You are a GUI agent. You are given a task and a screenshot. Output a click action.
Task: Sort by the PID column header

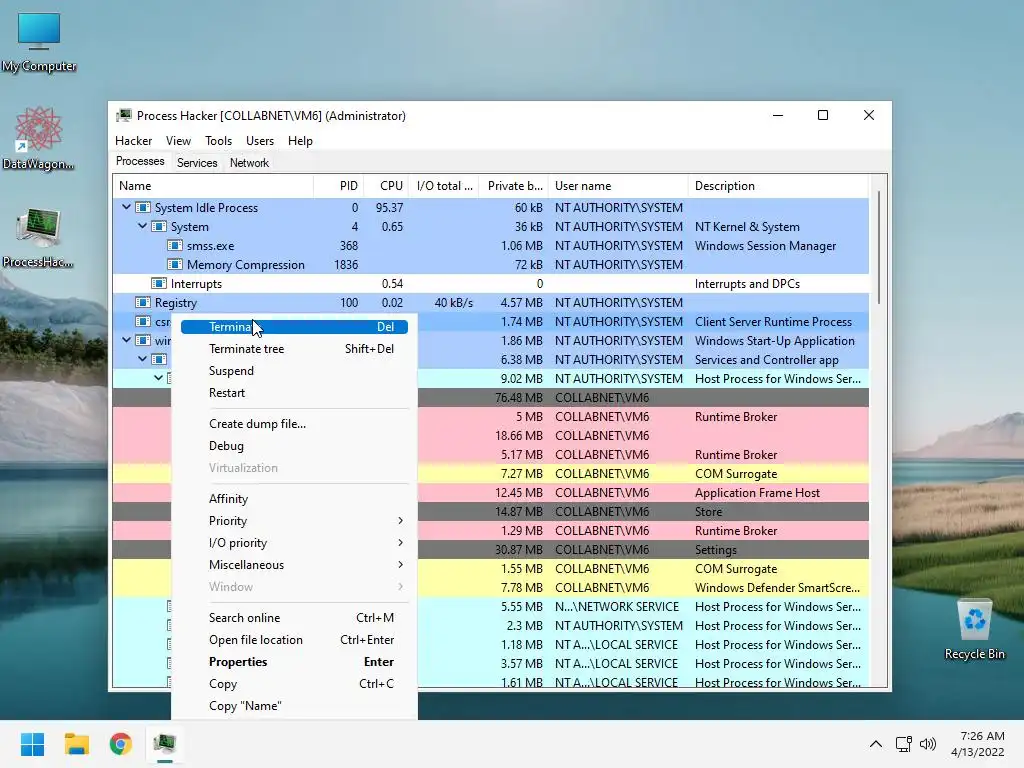tap(338, 186)
